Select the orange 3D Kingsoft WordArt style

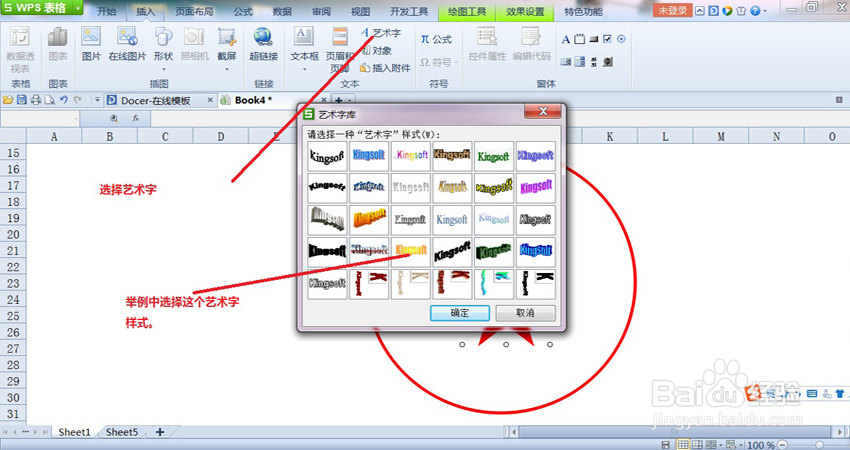(369, 220)
